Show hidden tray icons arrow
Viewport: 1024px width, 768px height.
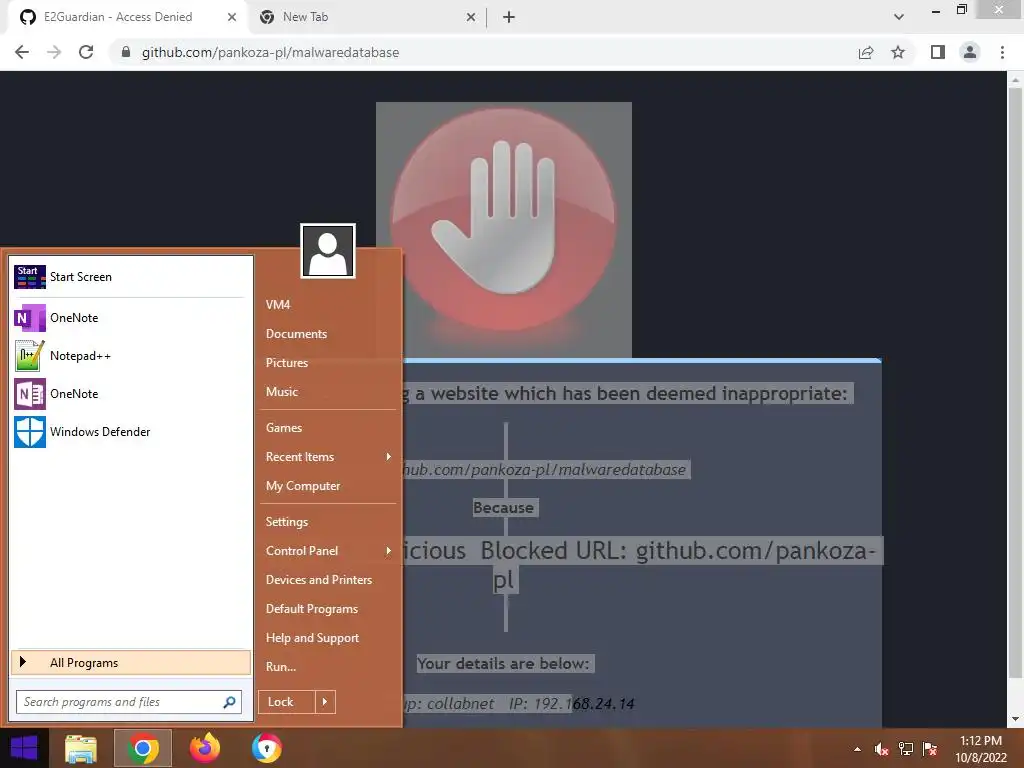857,749
